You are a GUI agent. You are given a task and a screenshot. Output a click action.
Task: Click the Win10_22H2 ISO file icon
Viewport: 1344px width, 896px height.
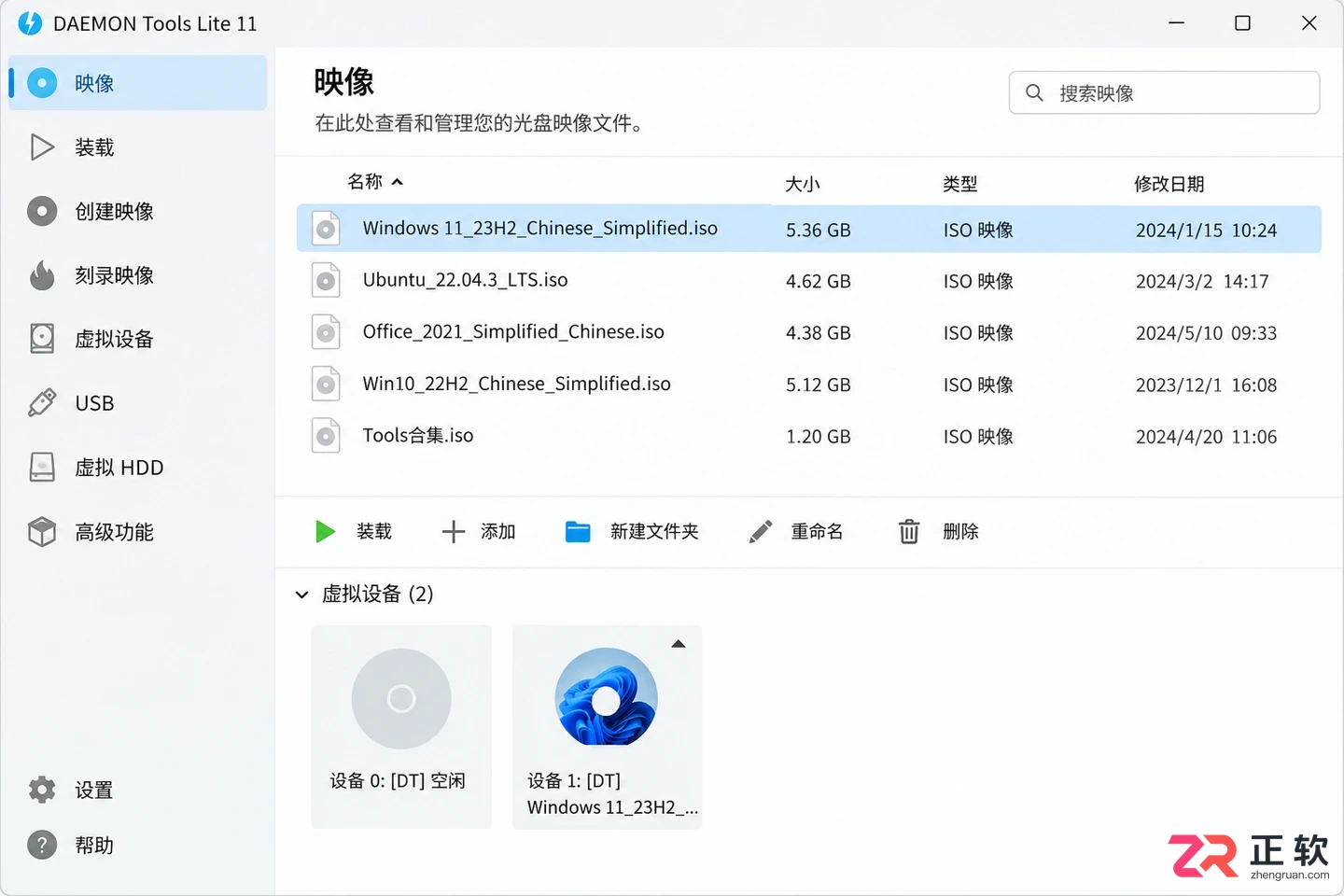pos(326,384)
